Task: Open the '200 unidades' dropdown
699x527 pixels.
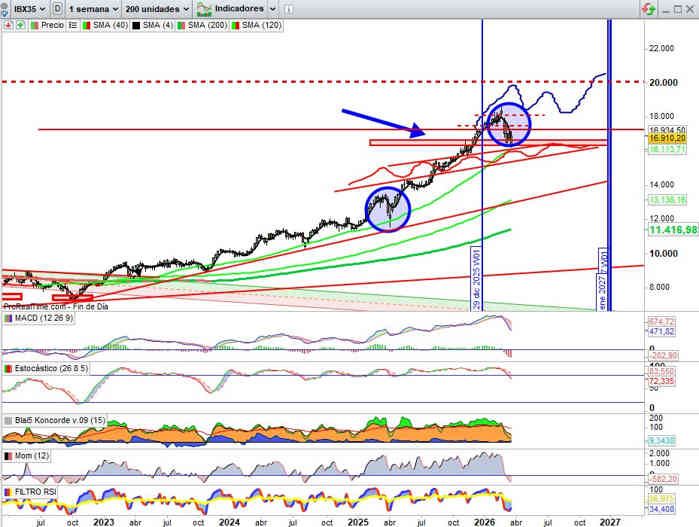Action: click(x=156, y=8)
